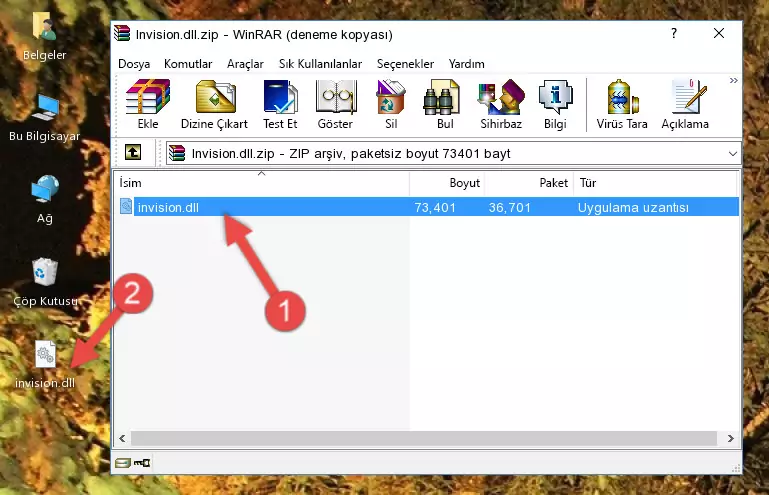Click horizontal scrollbar right arrow

pyautogui.click(x=731, y=438)
